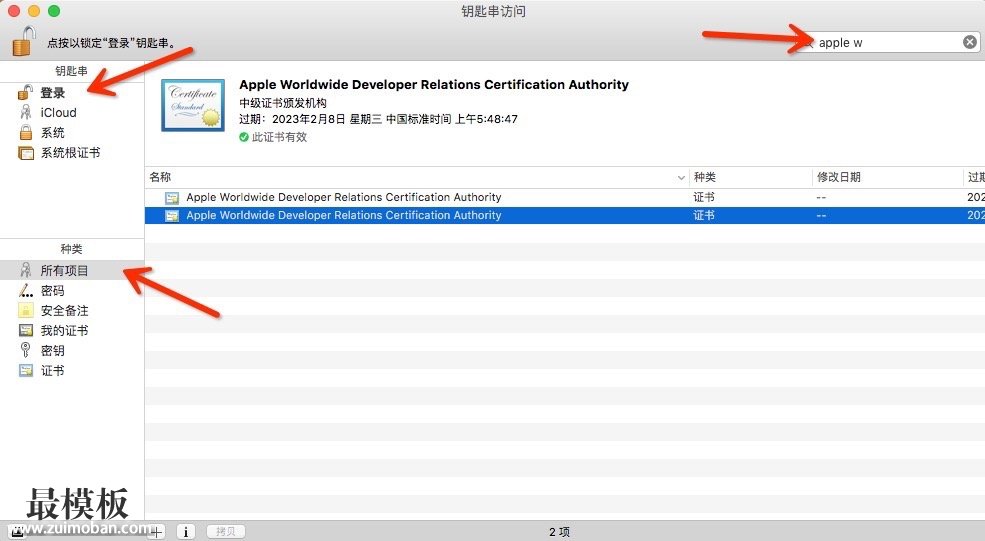985x541 pixels.
Task: Click the large Certificate Standard thumbnail
Action: [193, 105]
